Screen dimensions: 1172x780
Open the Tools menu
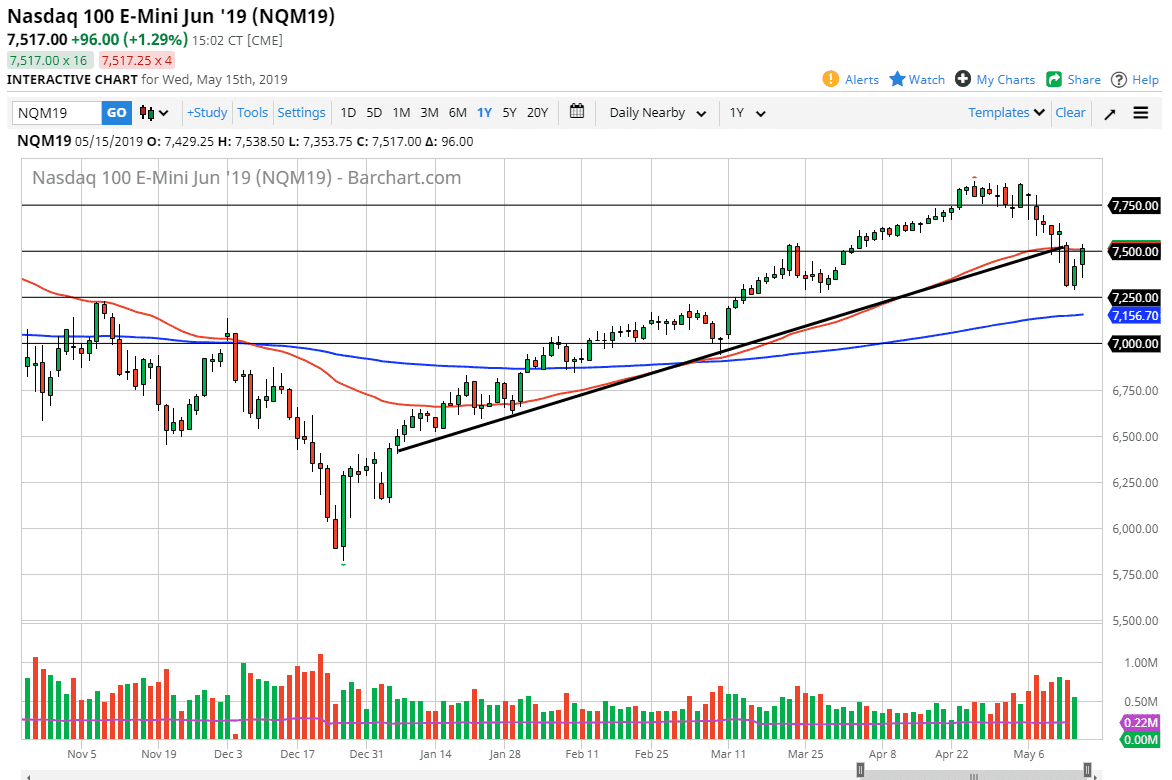(x=252, y=113)
